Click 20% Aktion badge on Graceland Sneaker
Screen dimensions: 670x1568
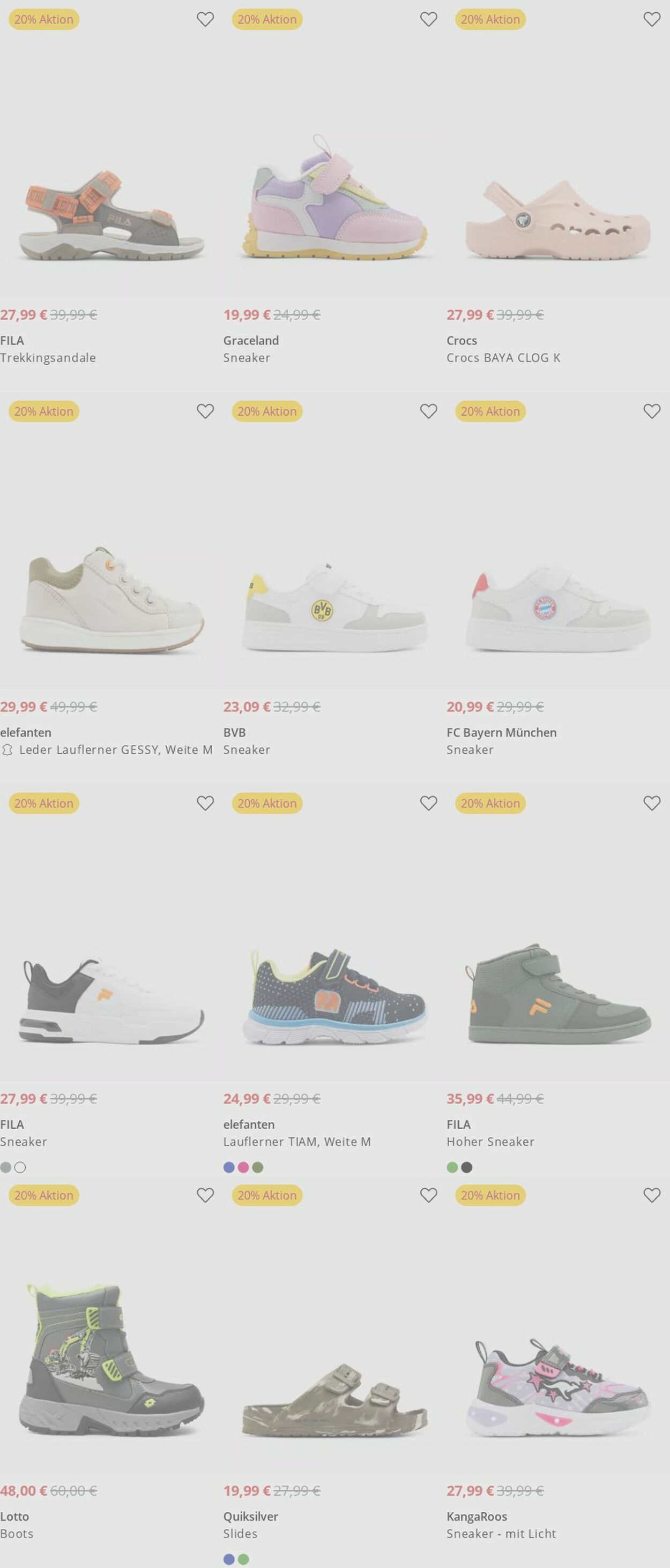(x=267, y=19)
